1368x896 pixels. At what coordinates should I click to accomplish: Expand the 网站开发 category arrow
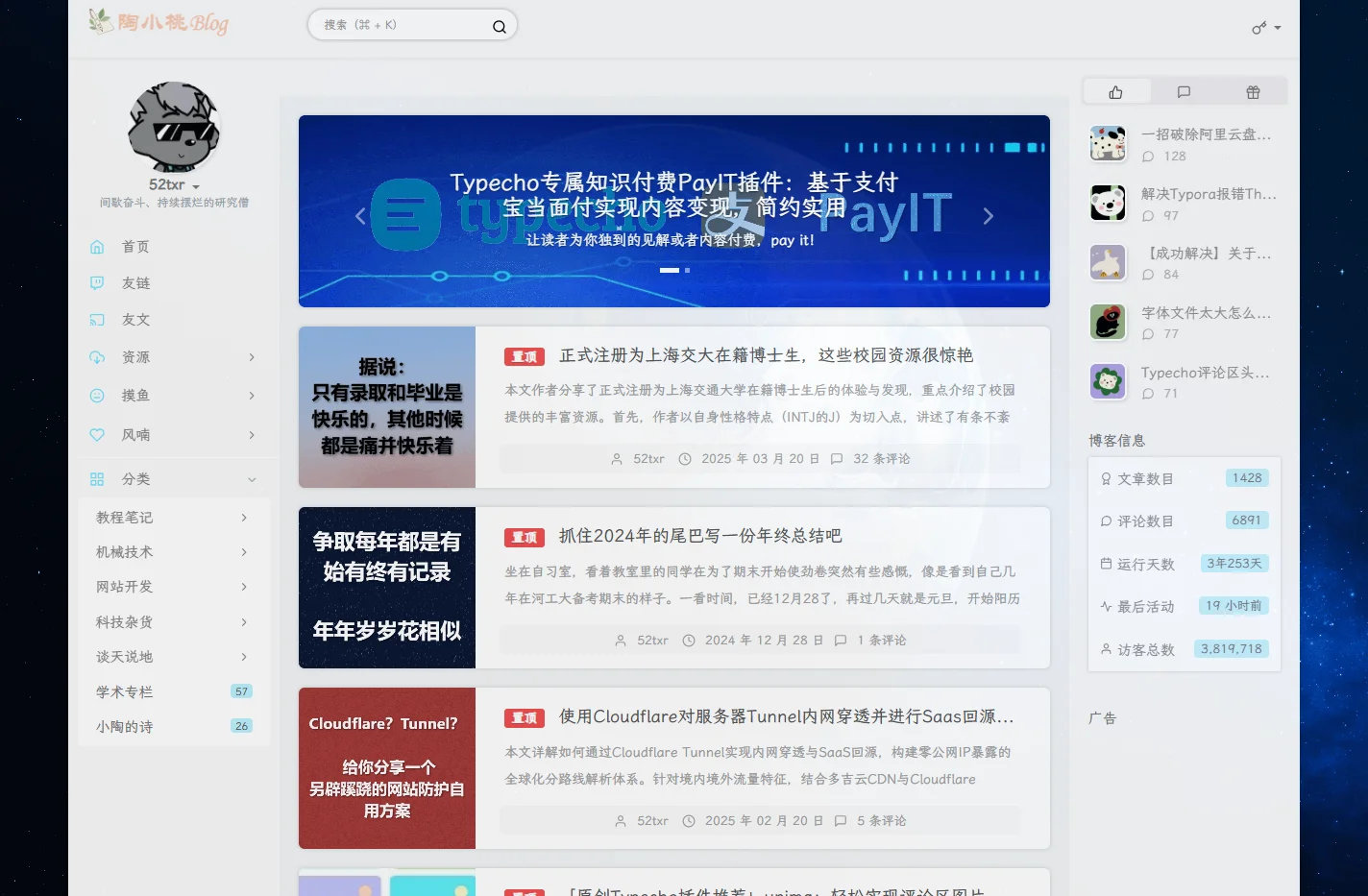click(x=244, y=587)
